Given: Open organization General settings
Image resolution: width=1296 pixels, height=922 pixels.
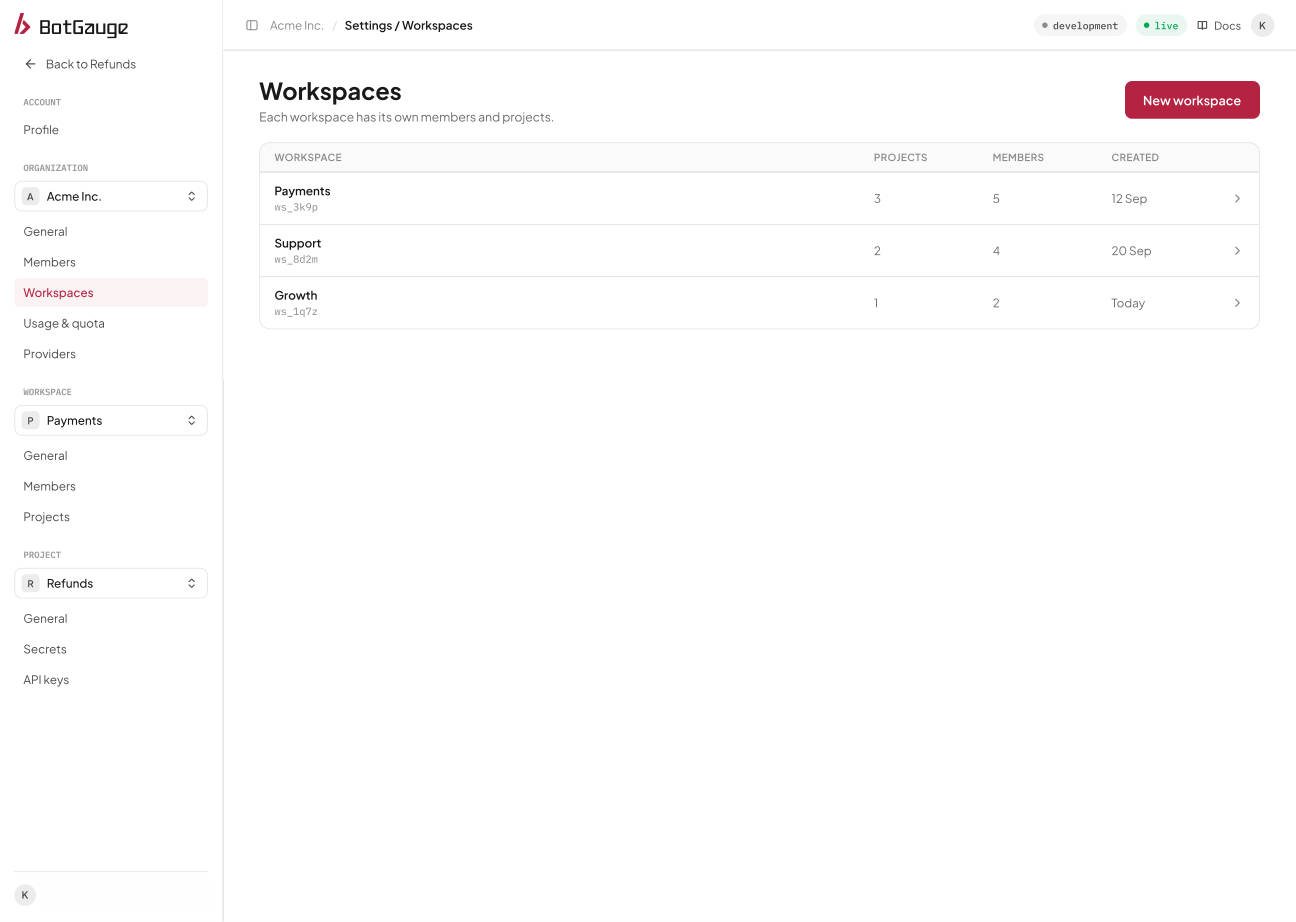Looking at the screenshot, I should coord(45,232).
